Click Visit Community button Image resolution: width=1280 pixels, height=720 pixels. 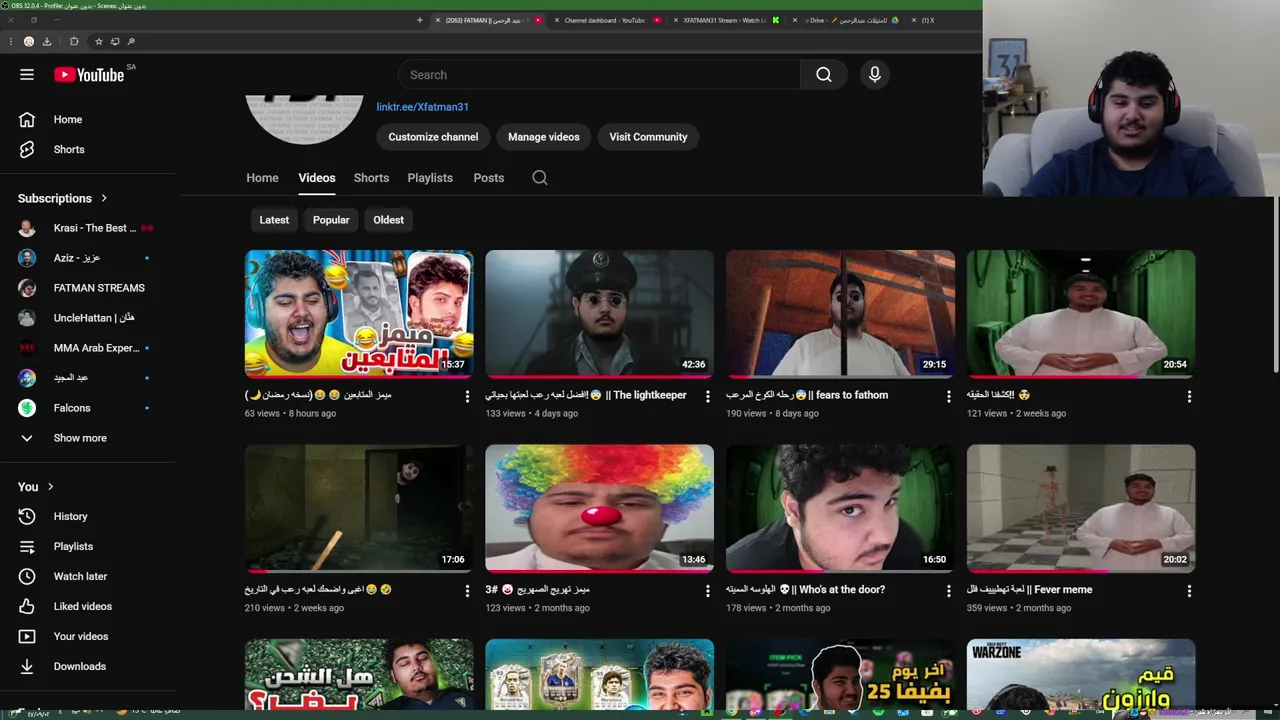[x=648, y=137]
